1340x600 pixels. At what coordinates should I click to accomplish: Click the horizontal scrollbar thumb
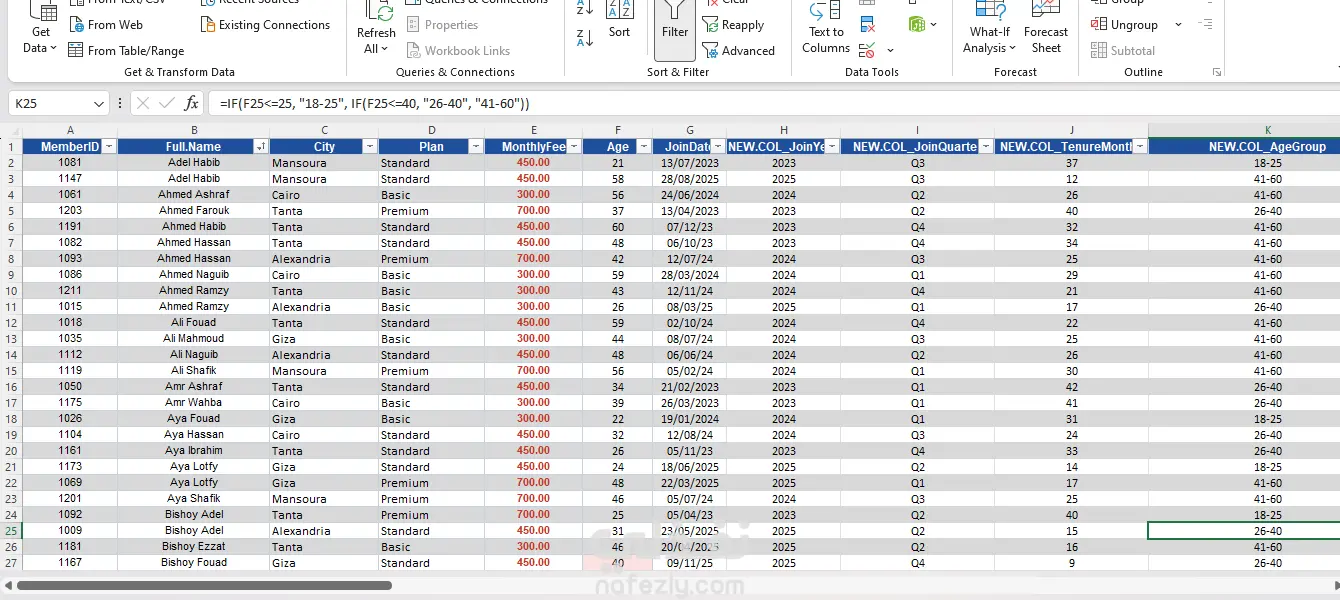pyautogui.click(x=204, y=586)
